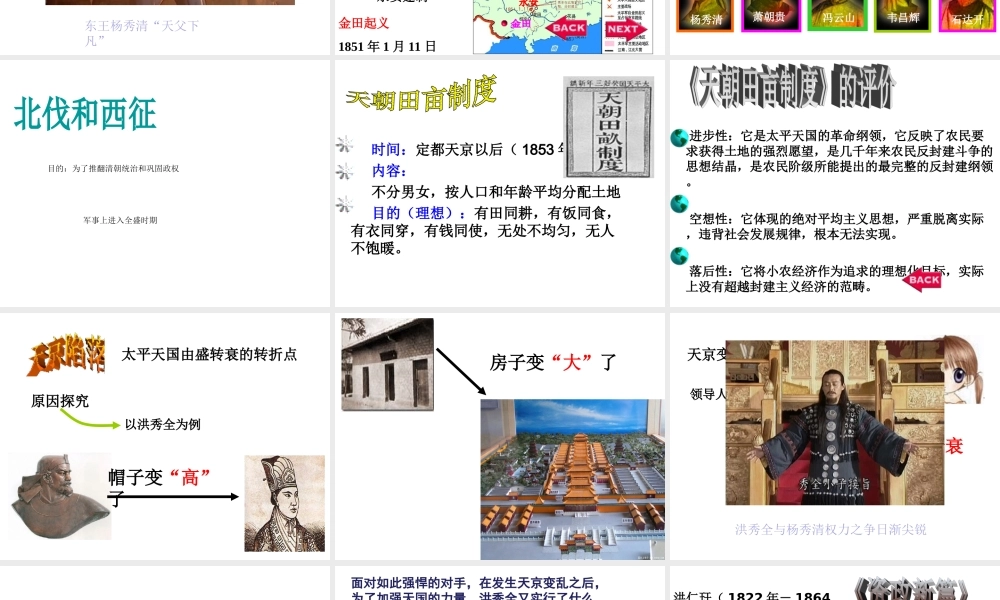1000x600 pixels.
Task: Click the drawn portrait with tall hat
Action: (x=284, y=503)
